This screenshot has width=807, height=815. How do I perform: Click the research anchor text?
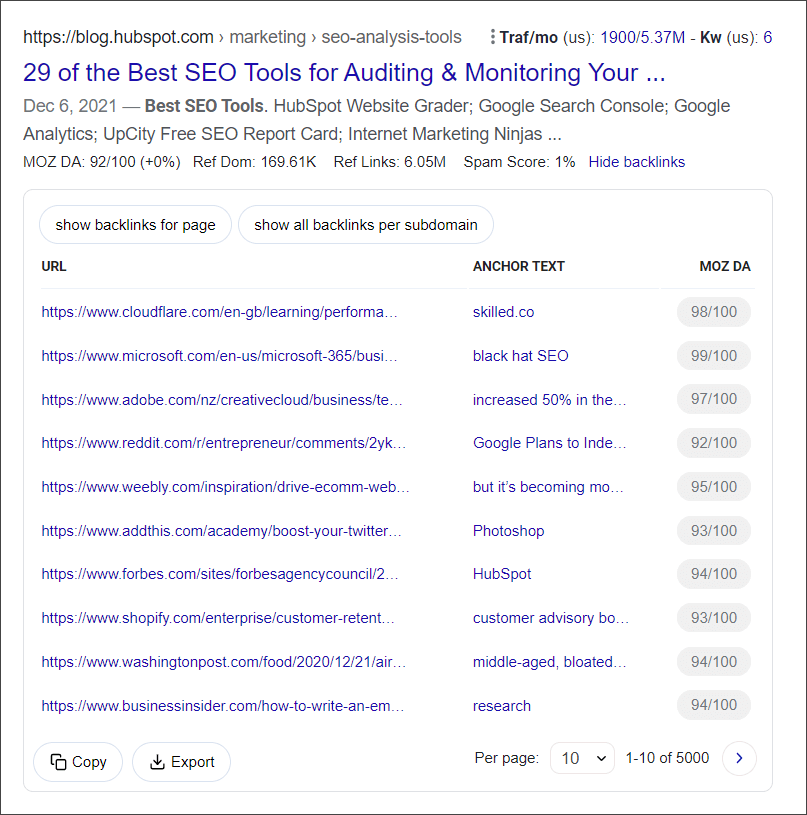coord(502,706)
